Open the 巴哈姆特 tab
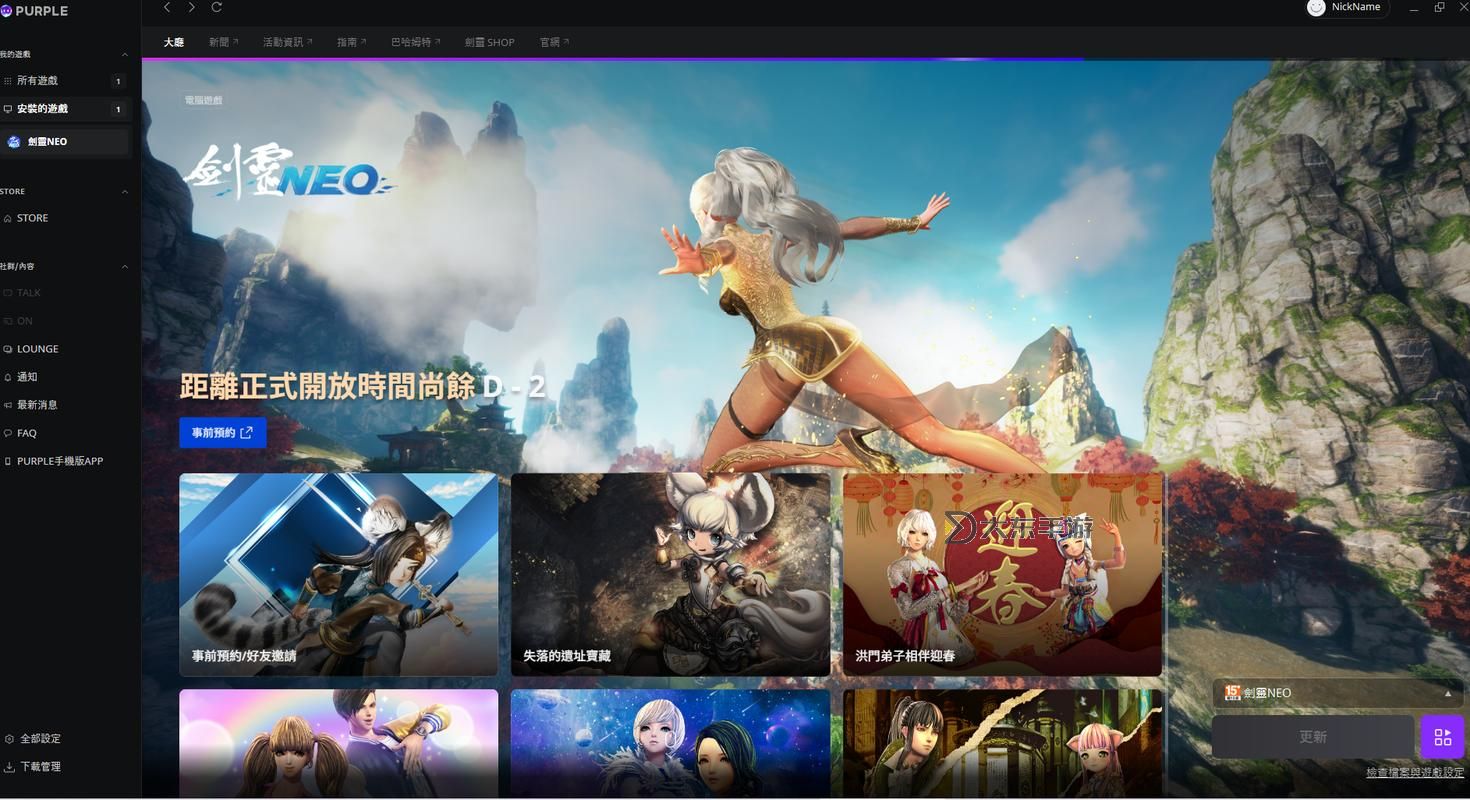Screen dimensions: 1470x800 (x=415, y=42)
